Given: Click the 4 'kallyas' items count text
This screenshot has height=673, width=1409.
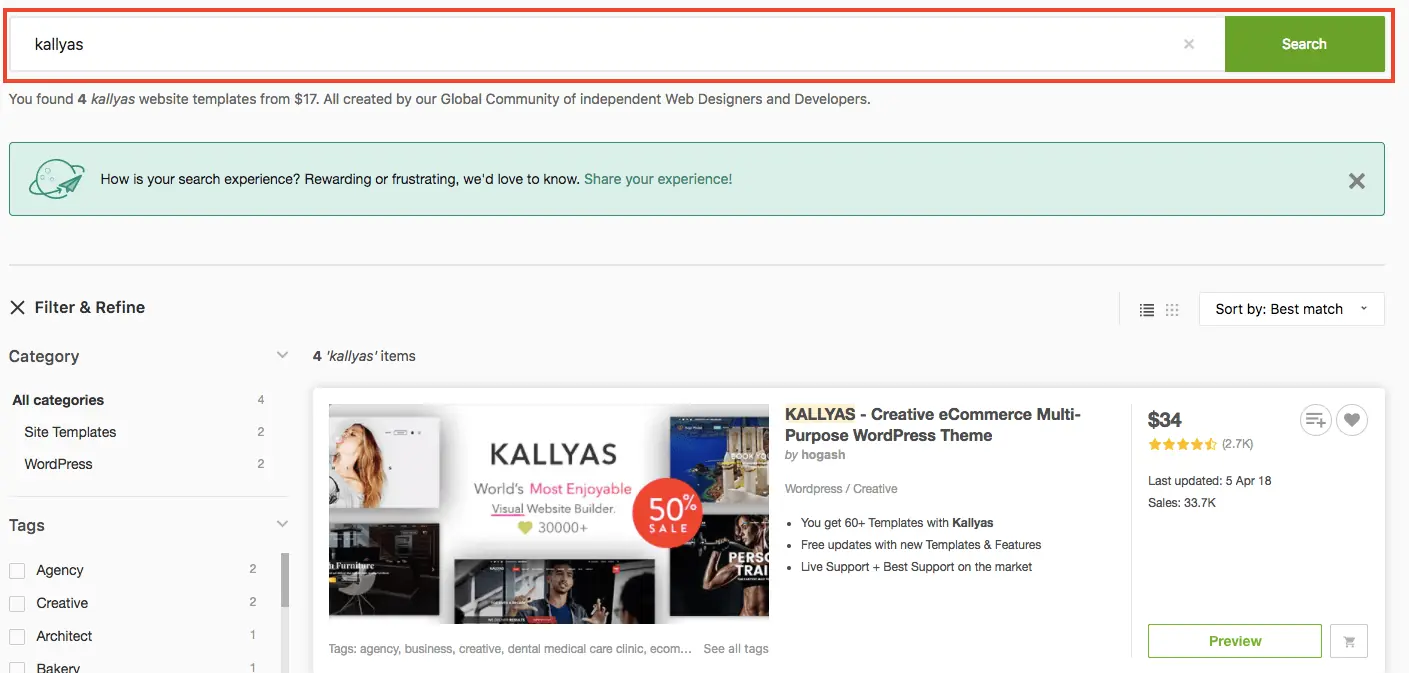Looking at the screenshot, I should point(364,356).
